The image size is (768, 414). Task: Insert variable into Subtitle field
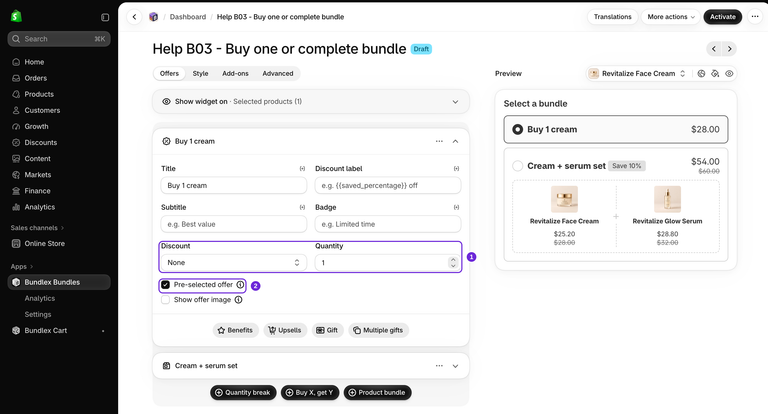click(x=302, y=207)
